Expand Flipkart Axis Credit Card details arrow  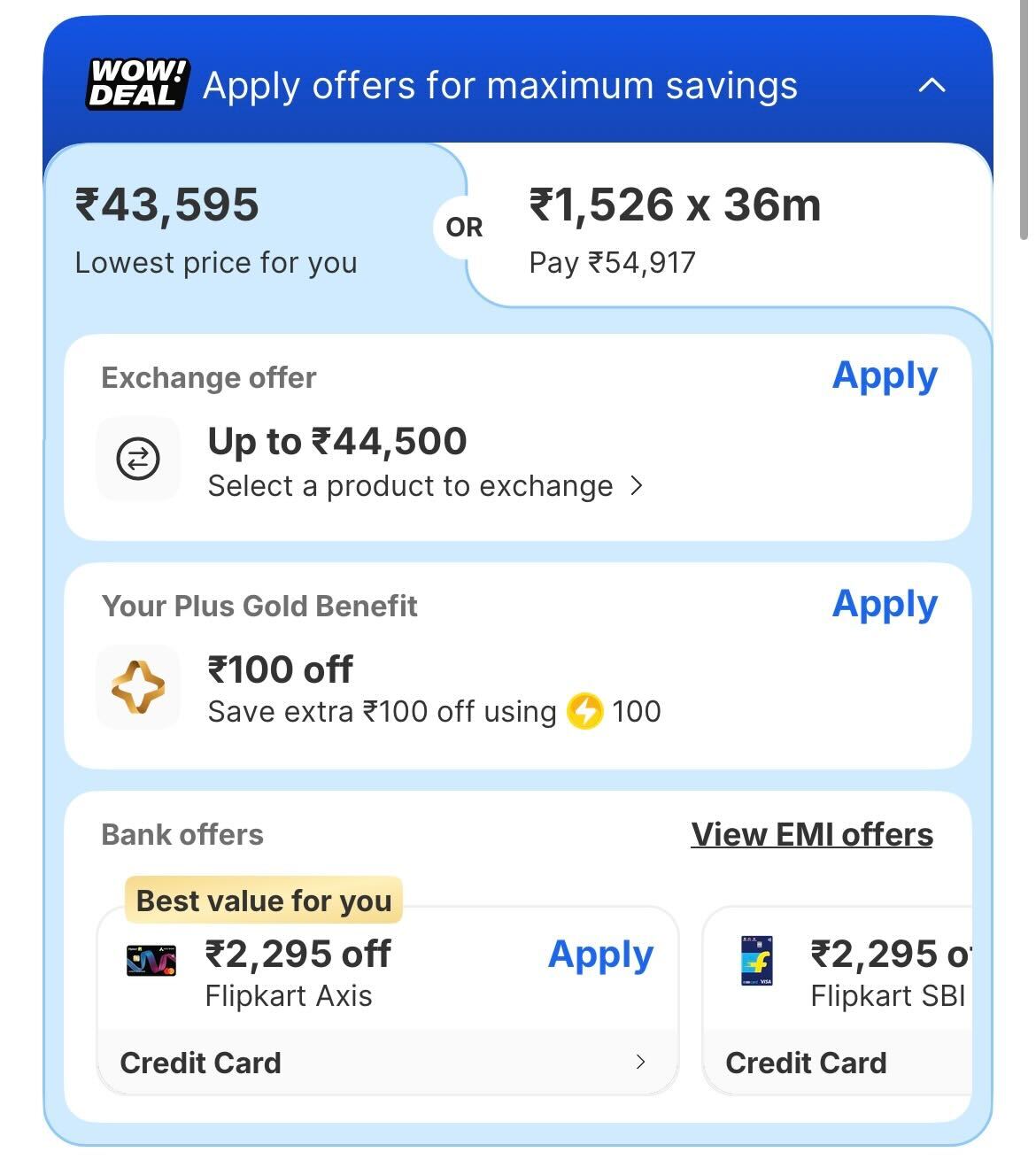[640, 1062]
